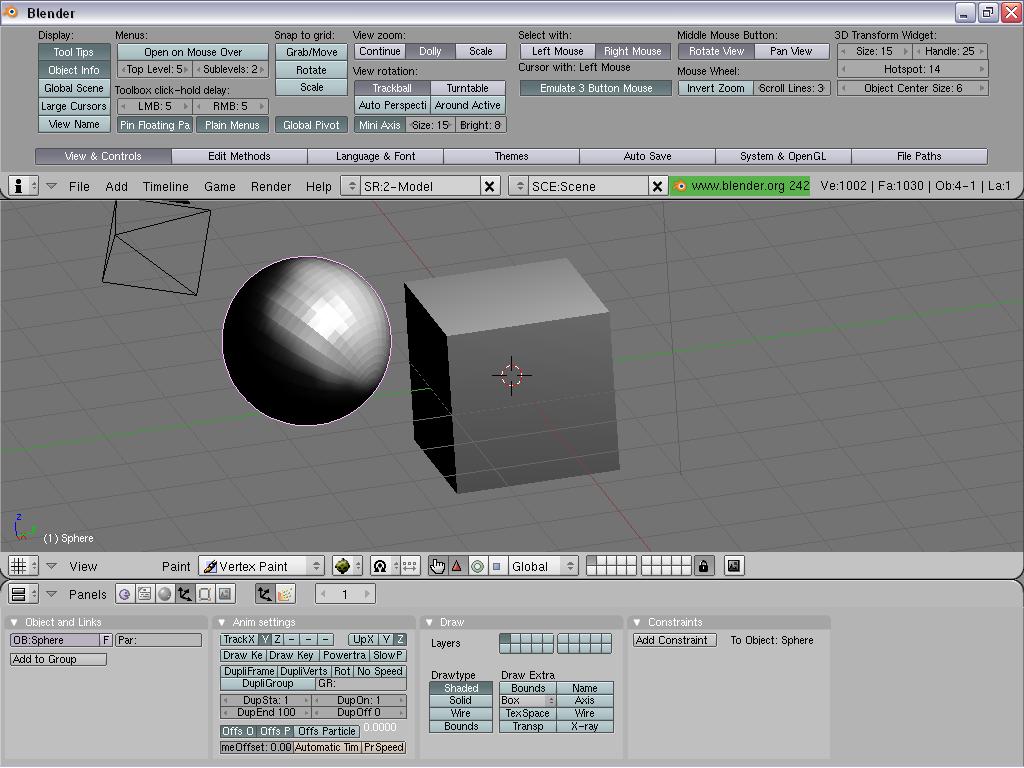The height and width of the screenshot is (768, 1024).
Task: Click the Global Pivot button
Action: click(312, 125)
